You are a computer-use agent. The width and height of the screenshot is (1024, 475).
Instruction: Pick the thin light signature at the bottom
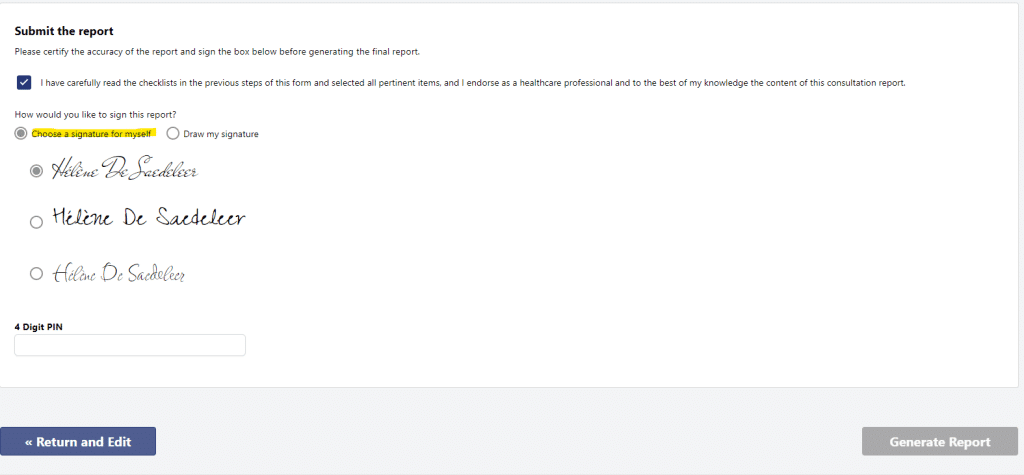[119, 272]
